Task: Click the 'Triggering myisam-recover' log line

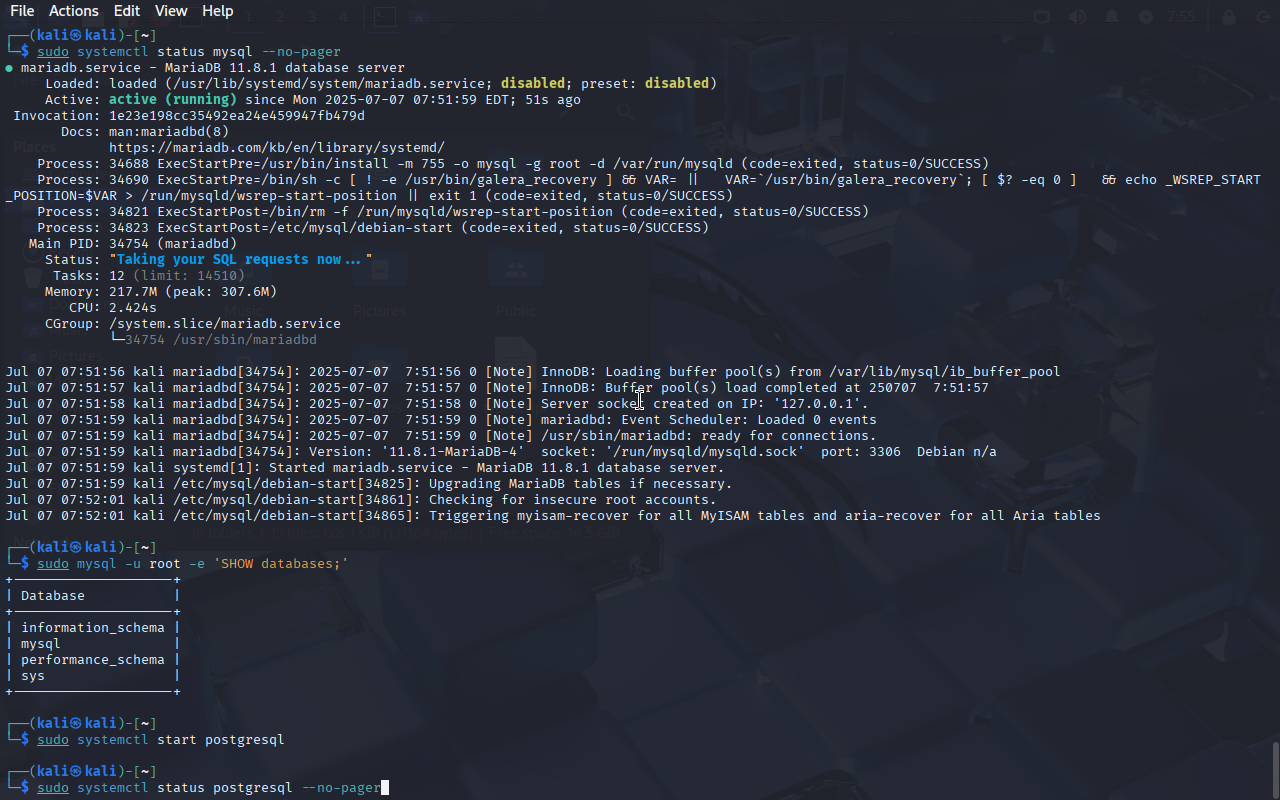Action: point(553,516)
